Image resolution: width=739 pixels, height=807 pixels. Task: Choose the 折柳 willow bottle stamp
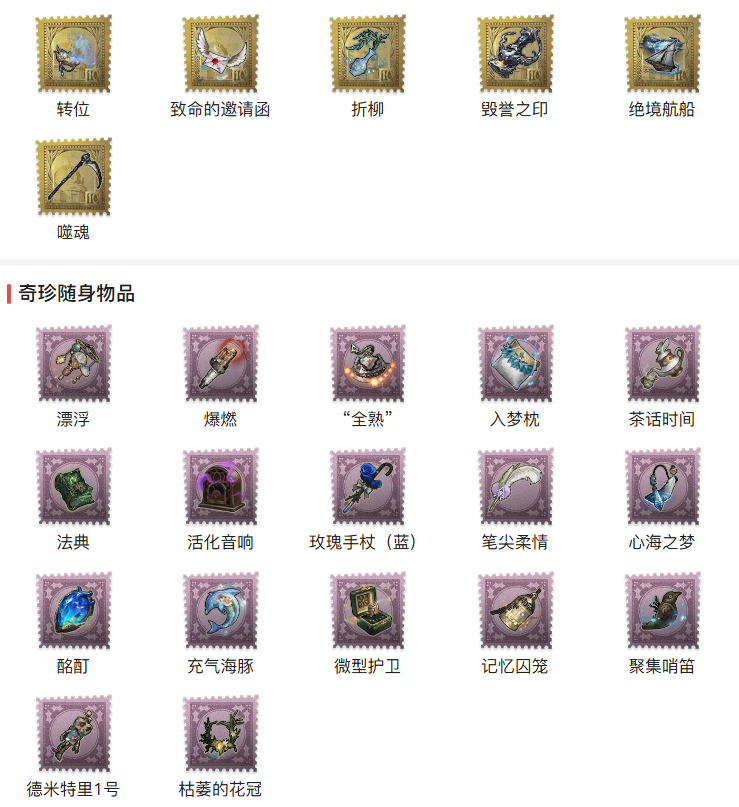point(367,54)
